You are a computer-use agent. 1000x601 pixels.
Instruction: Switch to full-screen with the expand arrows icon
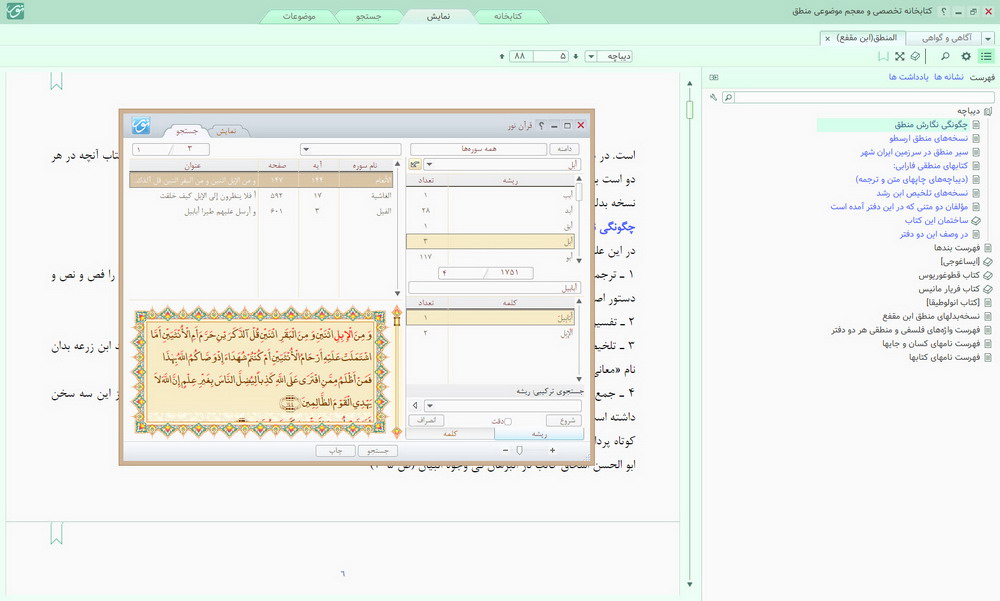click(x=899, y=56)
